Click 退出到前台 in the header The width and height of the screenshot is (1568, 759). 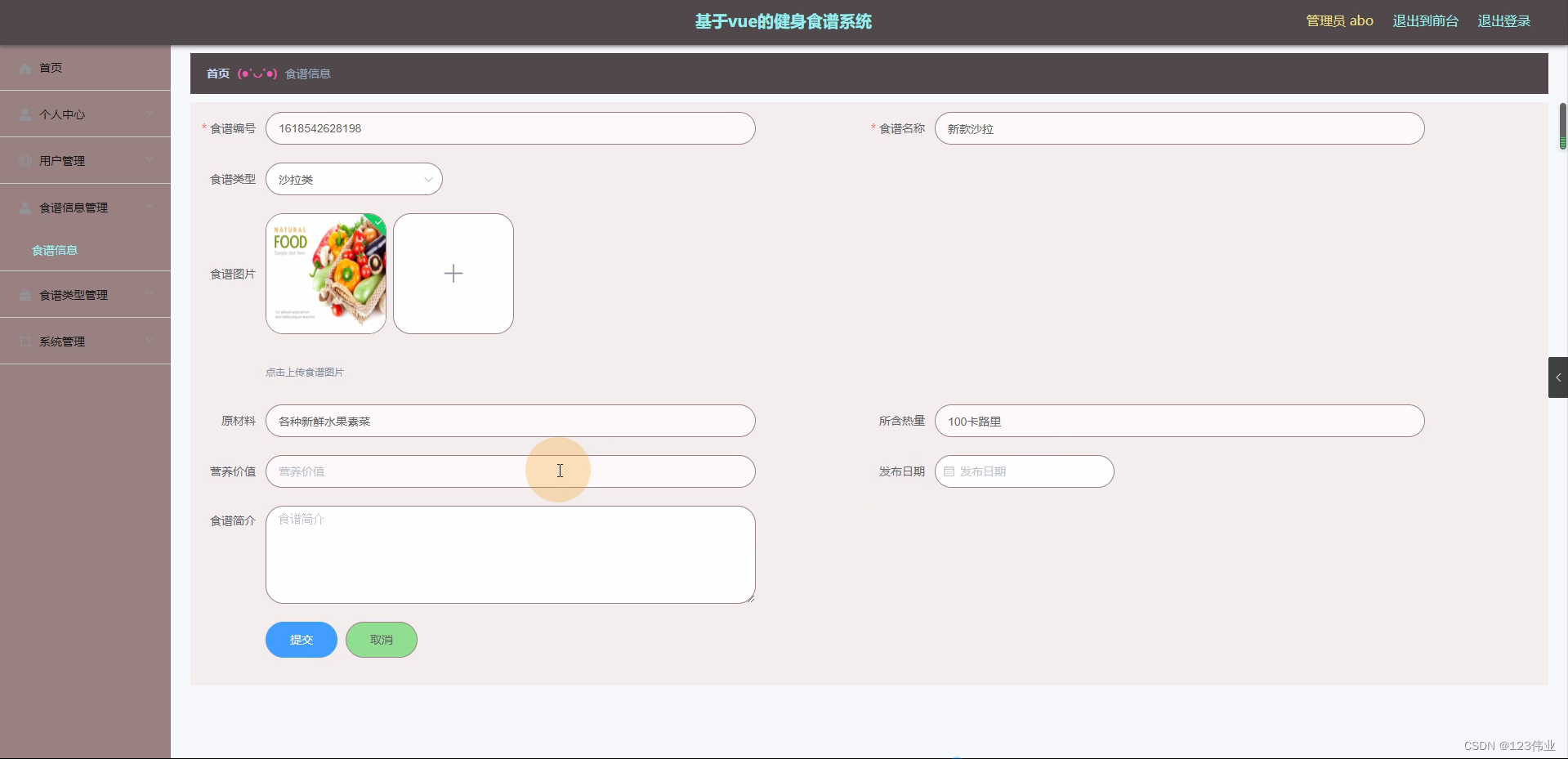click(1425, 20)
